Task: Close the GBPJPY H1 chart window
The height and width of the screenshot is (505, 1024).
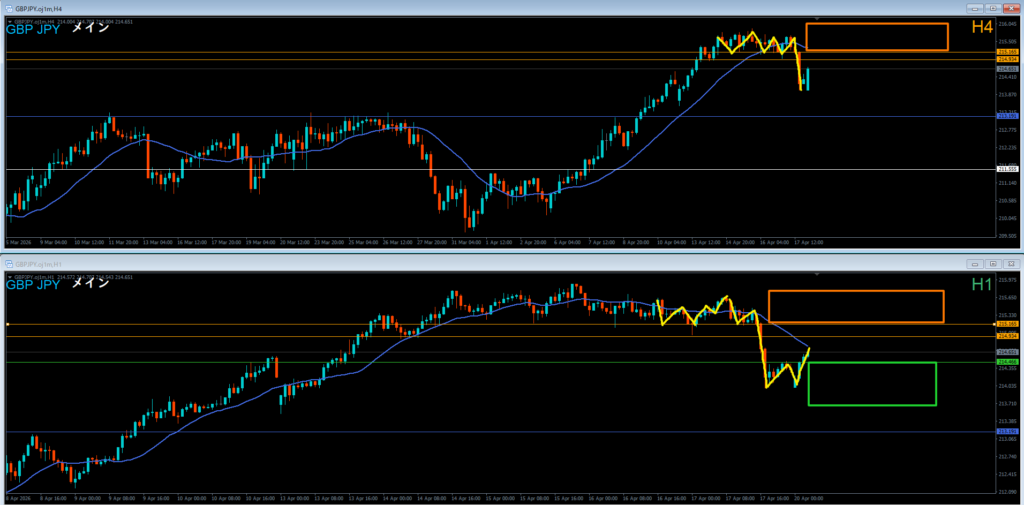Action: point(1011,264)
